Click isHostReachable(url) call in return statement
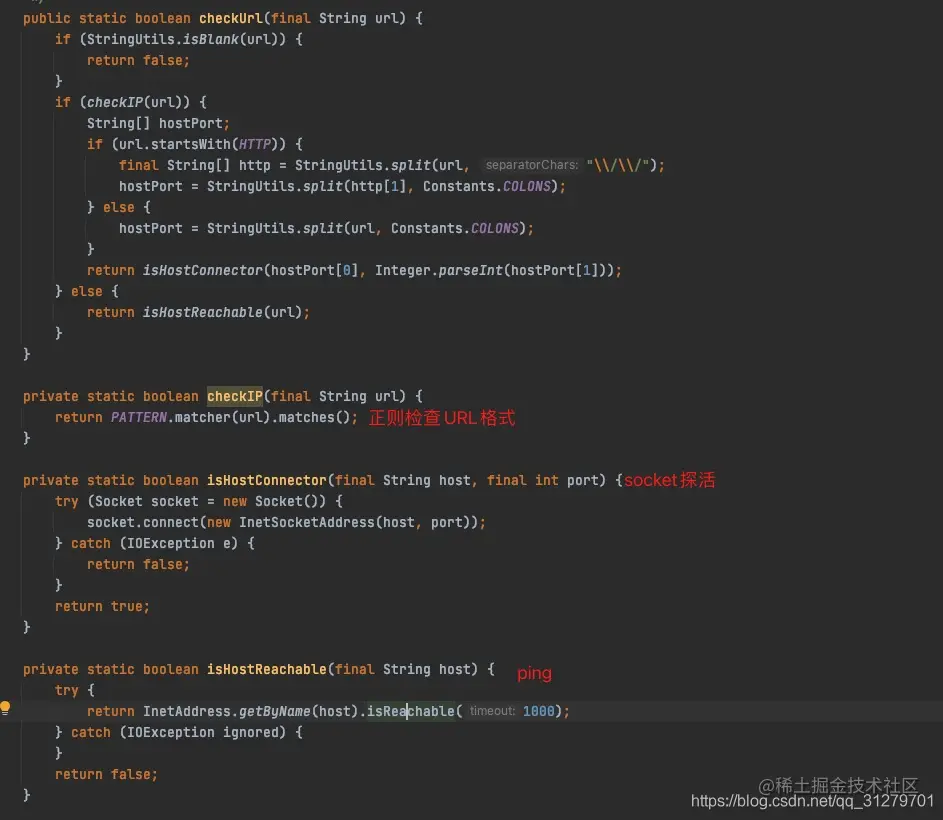 click(222, 312)
